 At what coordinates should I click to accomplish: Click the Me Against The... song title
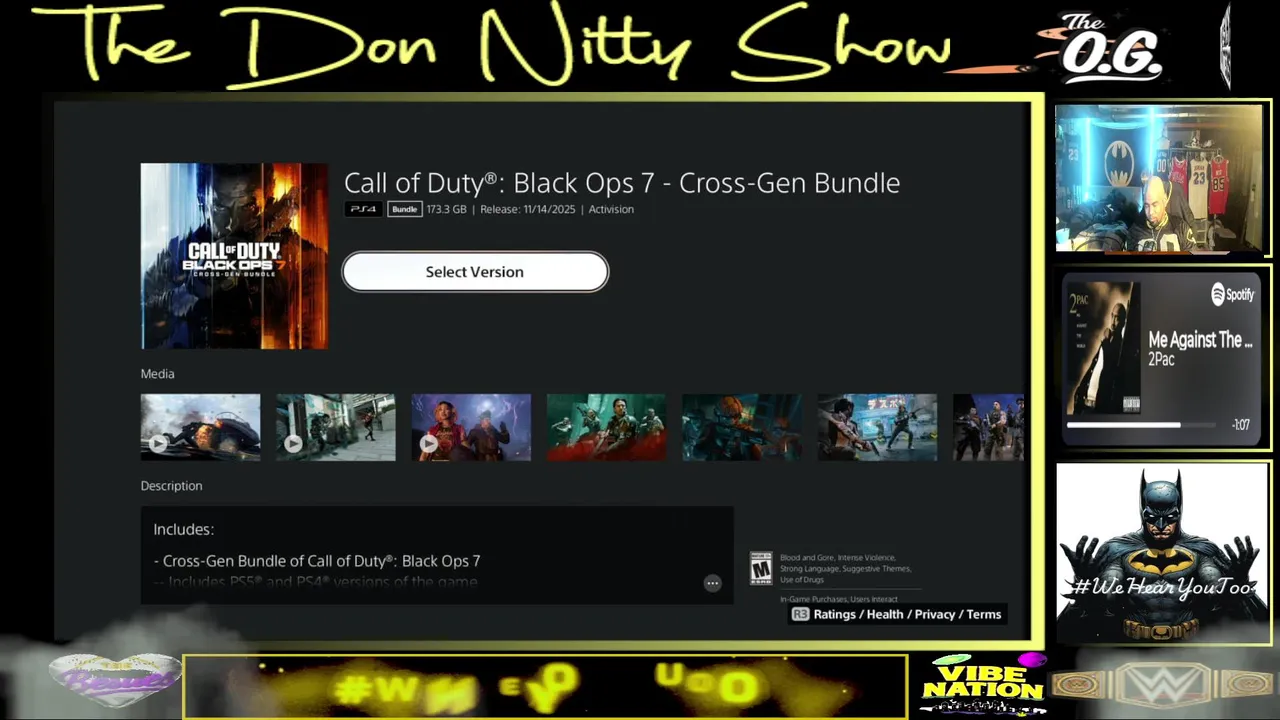click(1200, 340)
